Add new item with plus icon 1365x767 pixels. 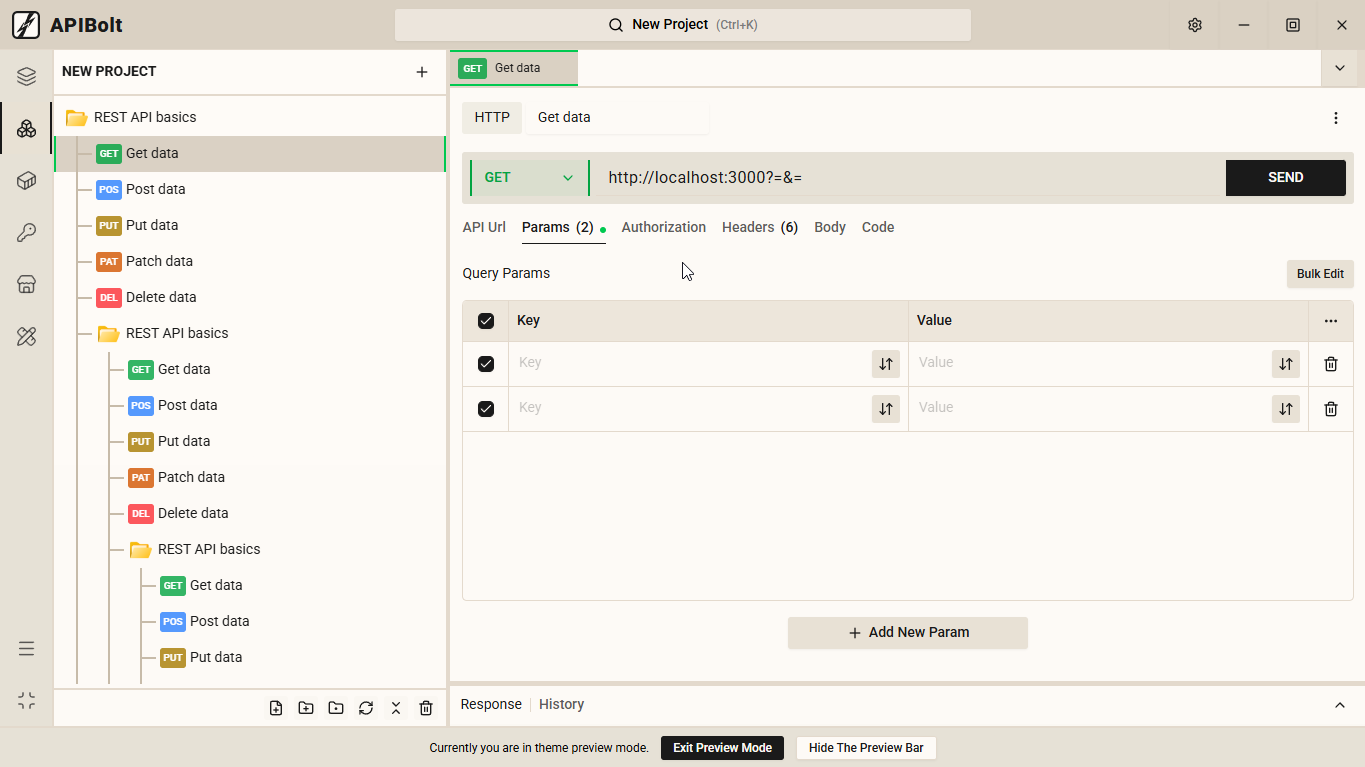[x=422, y=72]
